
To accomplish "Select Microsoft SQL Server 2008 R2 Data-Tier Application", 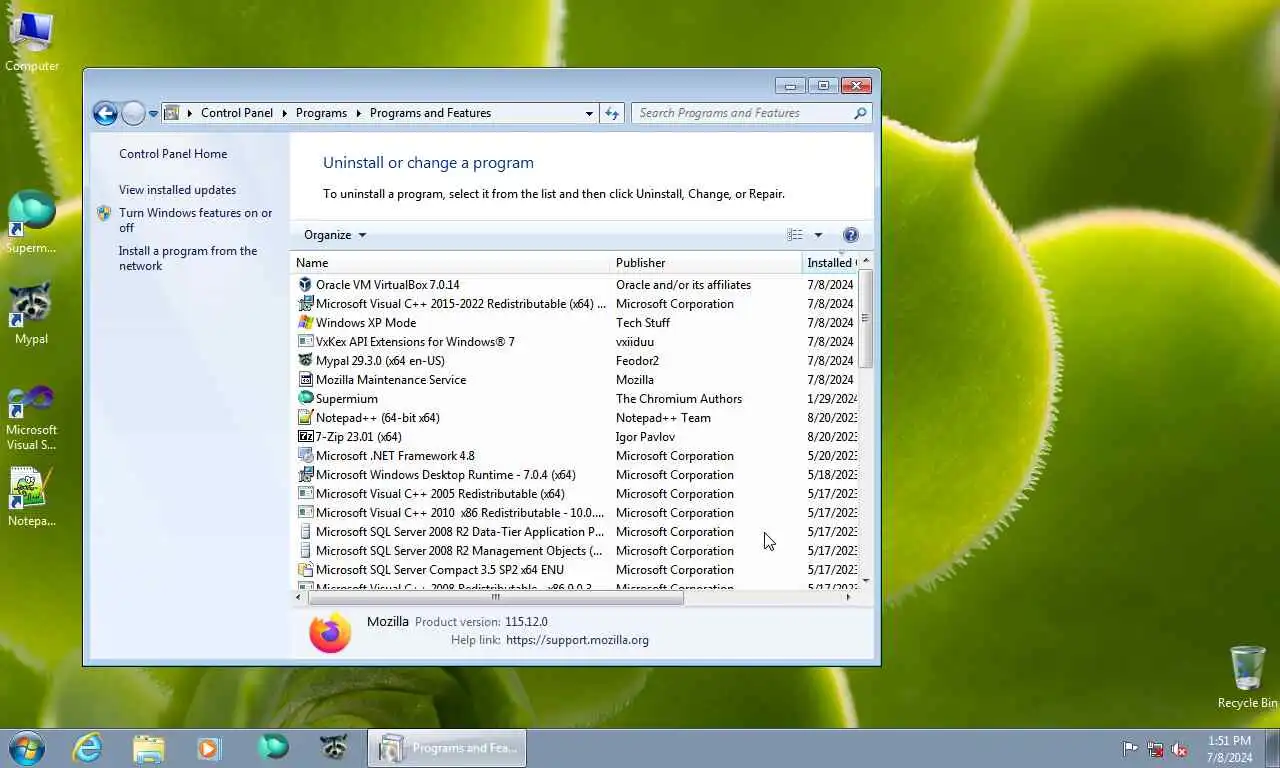I will [575, 532].
